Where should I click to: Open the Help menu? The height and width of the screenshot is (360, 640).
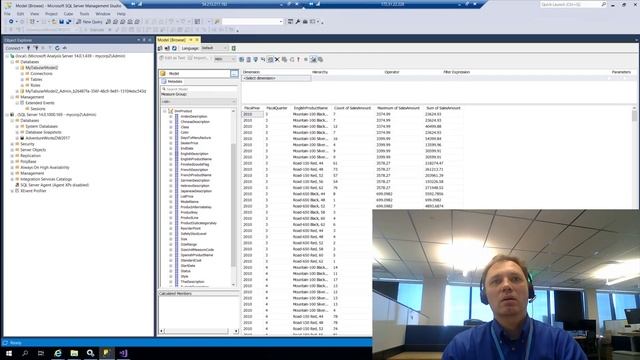coord(121,14)
